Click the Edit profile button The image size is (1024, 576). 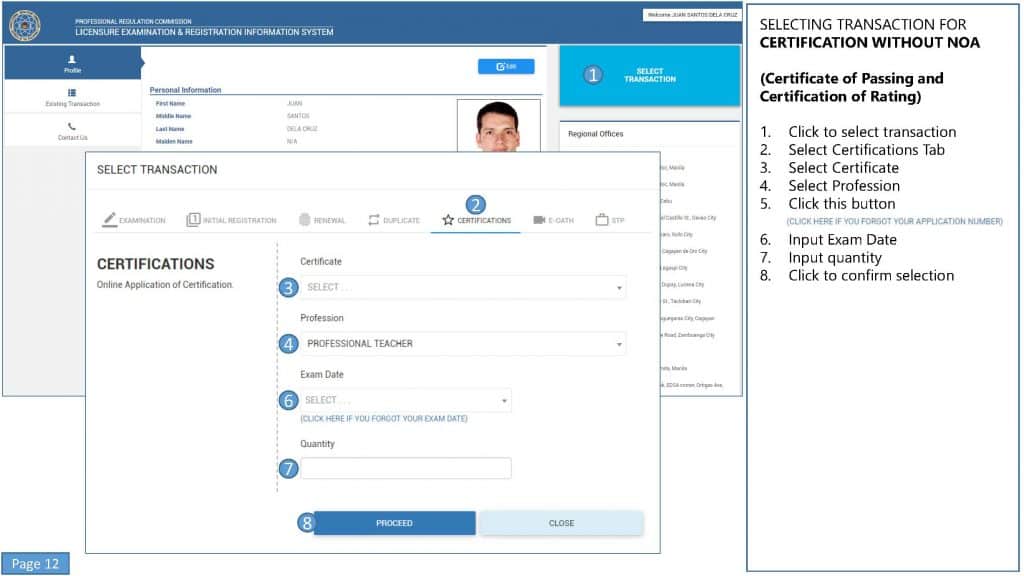pos(506,67)
